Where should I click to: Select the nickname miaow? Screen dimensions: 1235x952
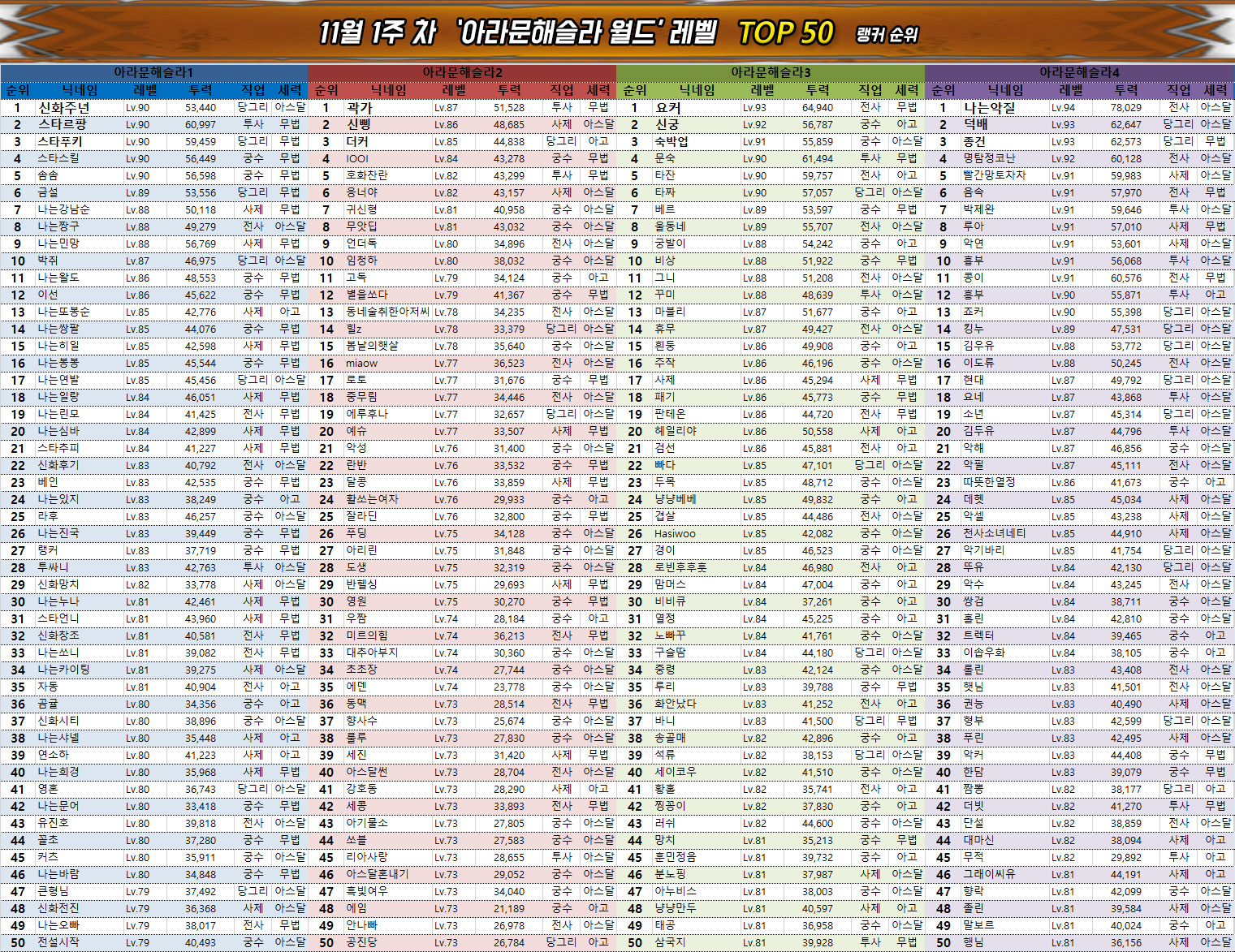coord(361,363)
